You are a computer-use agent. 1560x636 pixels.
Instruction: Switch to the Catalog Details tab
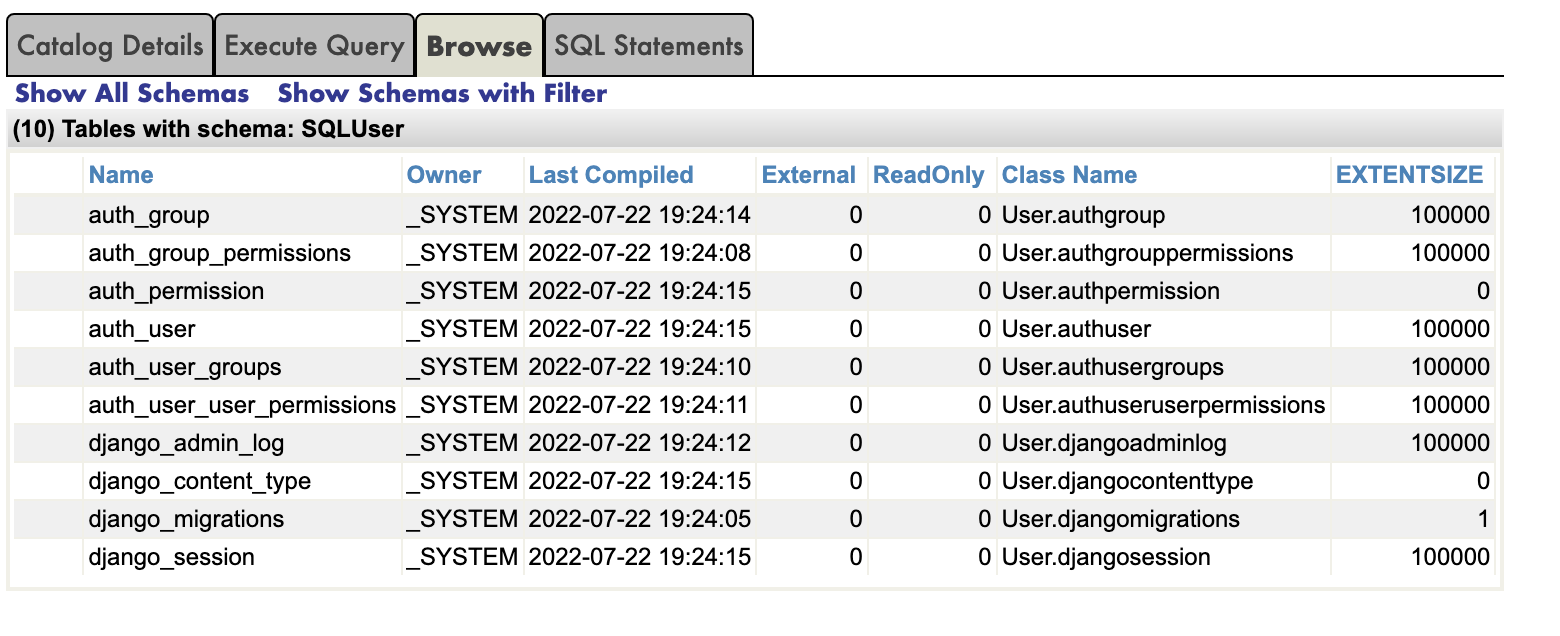coord(110,46)
